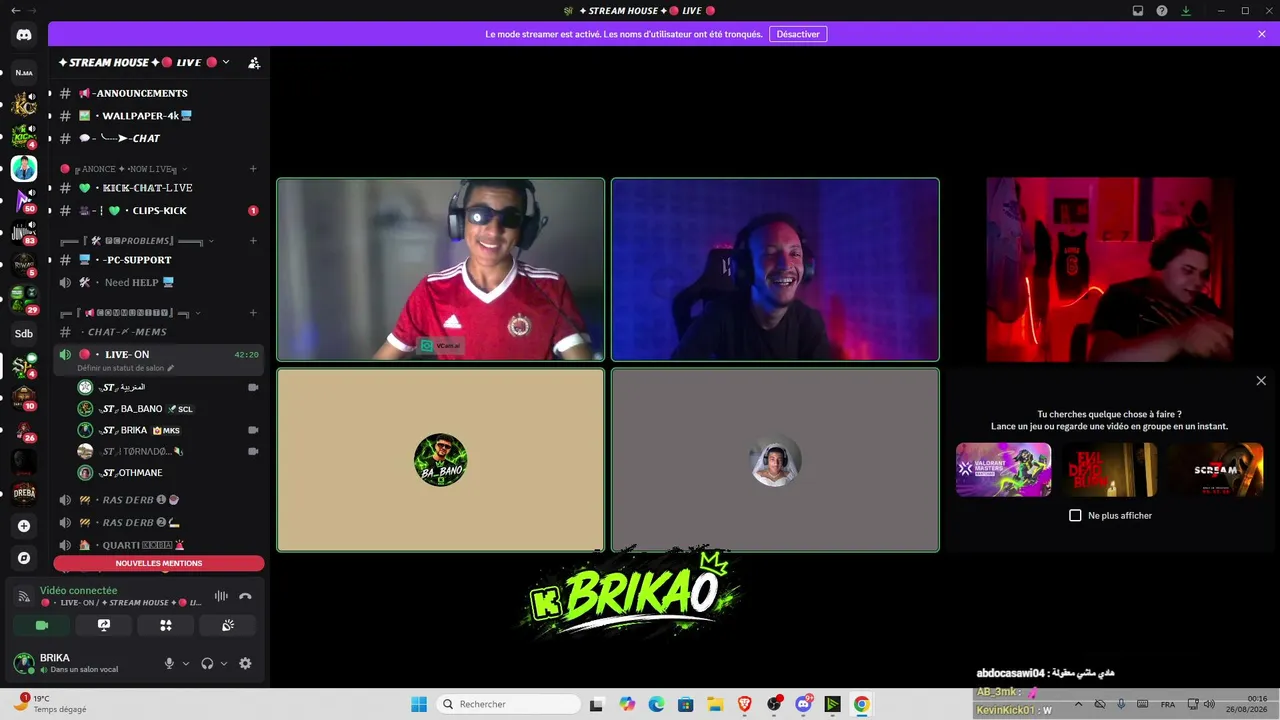Open the Evil Dead Burn video card
Image resolution: width=1280 pixels, height=720 pixels.
[x=1109, y=470]
